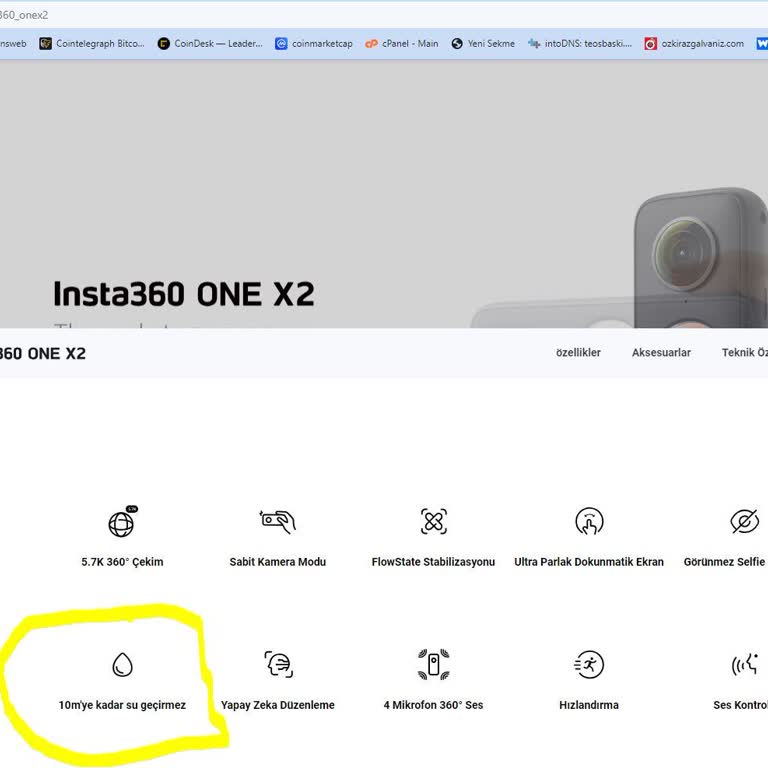Screen dimensions: 768x768
Task: Open the coinmarketcap bookmark
Action: [314, 44]
